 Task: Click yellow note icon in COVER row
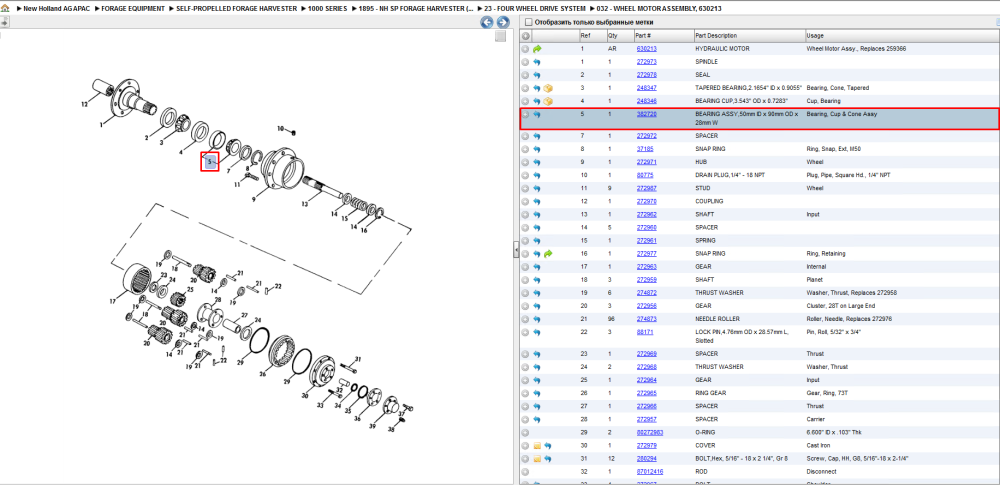[537, 445]
